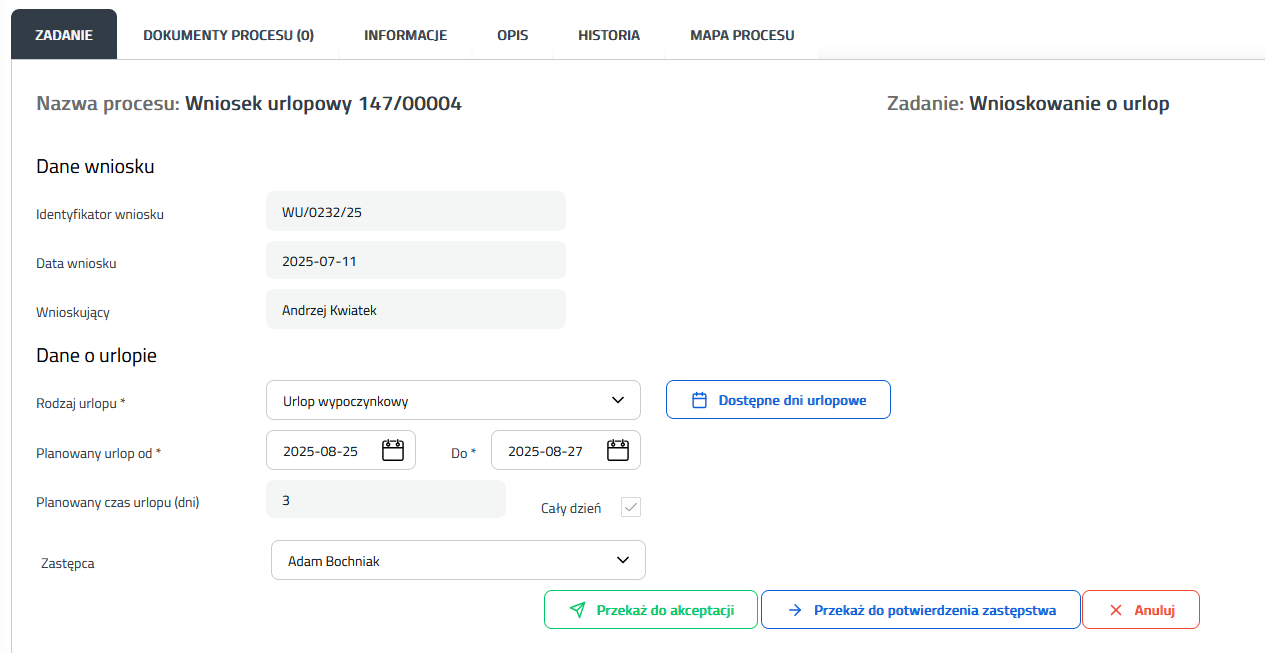Screen dimensions: 1265x653
Task: Click the process name Wniosek urlopowy 147/00004
Action: [323, 103]
